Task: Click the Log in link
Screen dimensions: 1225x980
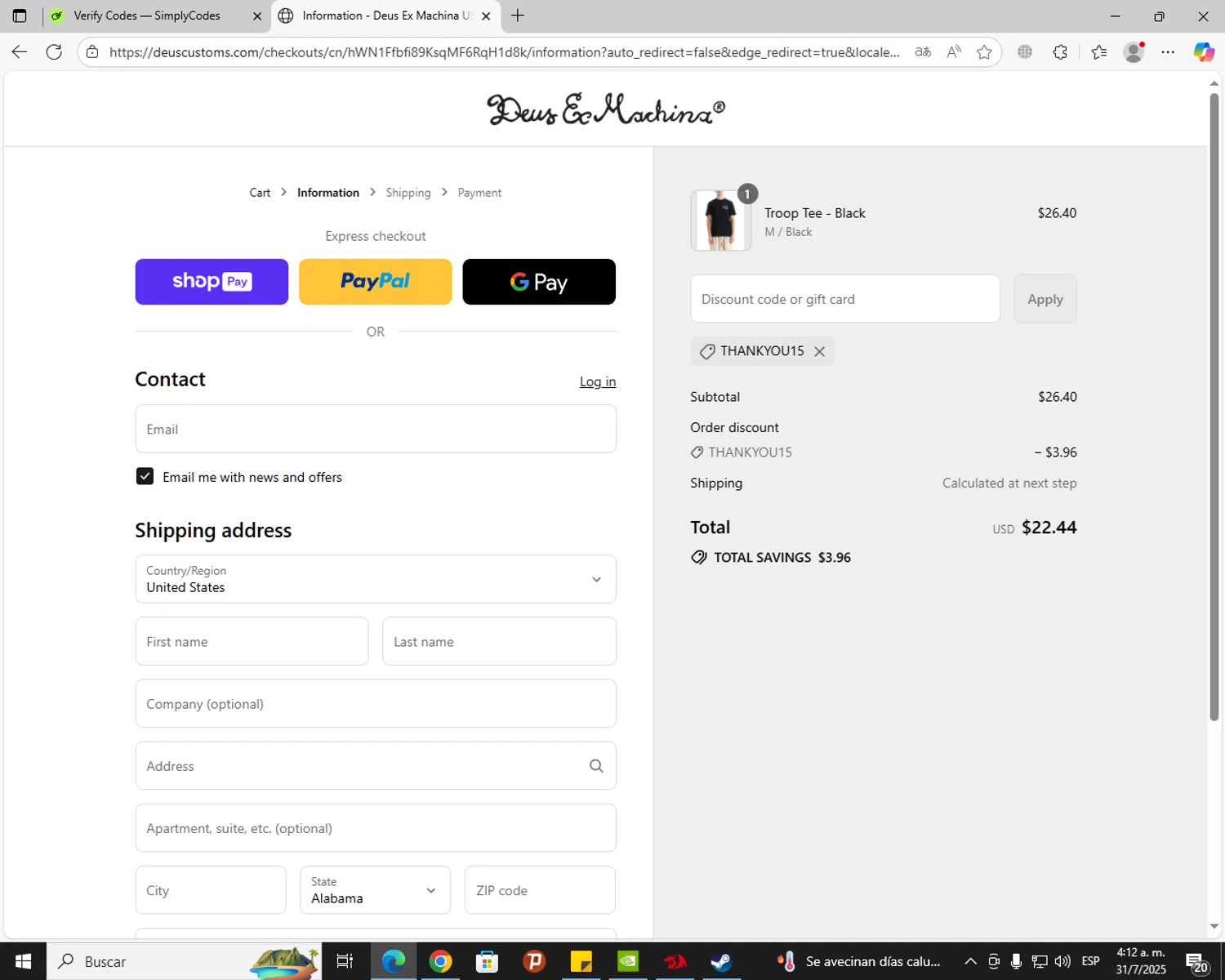Action: pos(598,381)
